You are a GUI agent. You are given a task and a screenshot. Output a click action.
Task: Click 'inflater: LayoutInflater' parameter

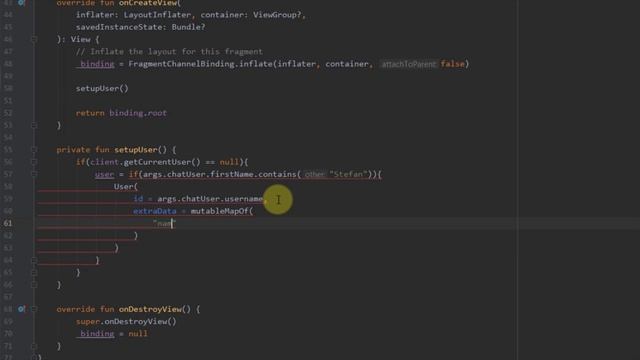tap(133, 15)
